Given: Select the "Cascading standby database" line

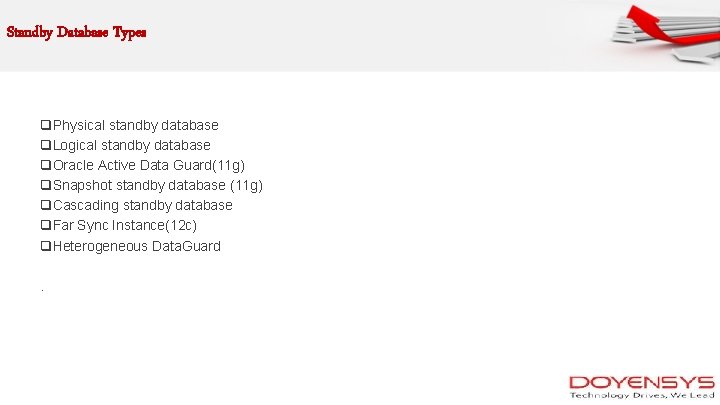Looking at the screenshot, I should (142, 205).
